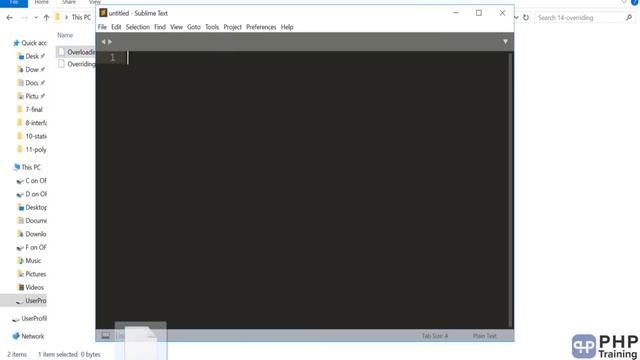Open recent locations dropdown in File Explorer
This screenshot has width=640, height=360.
pyautogui.click(x=36, y=18)
